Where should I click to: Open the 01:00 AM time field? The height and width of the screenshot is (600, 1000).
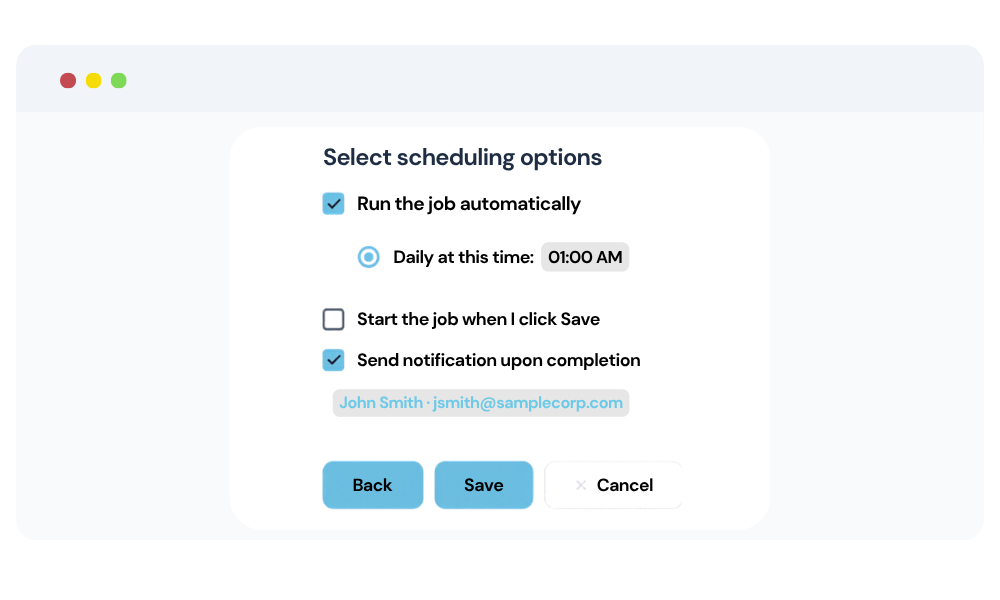585,257
